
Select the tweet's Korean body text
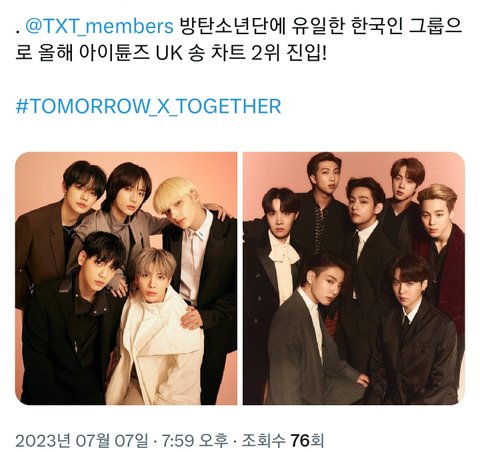click(239, 40)
